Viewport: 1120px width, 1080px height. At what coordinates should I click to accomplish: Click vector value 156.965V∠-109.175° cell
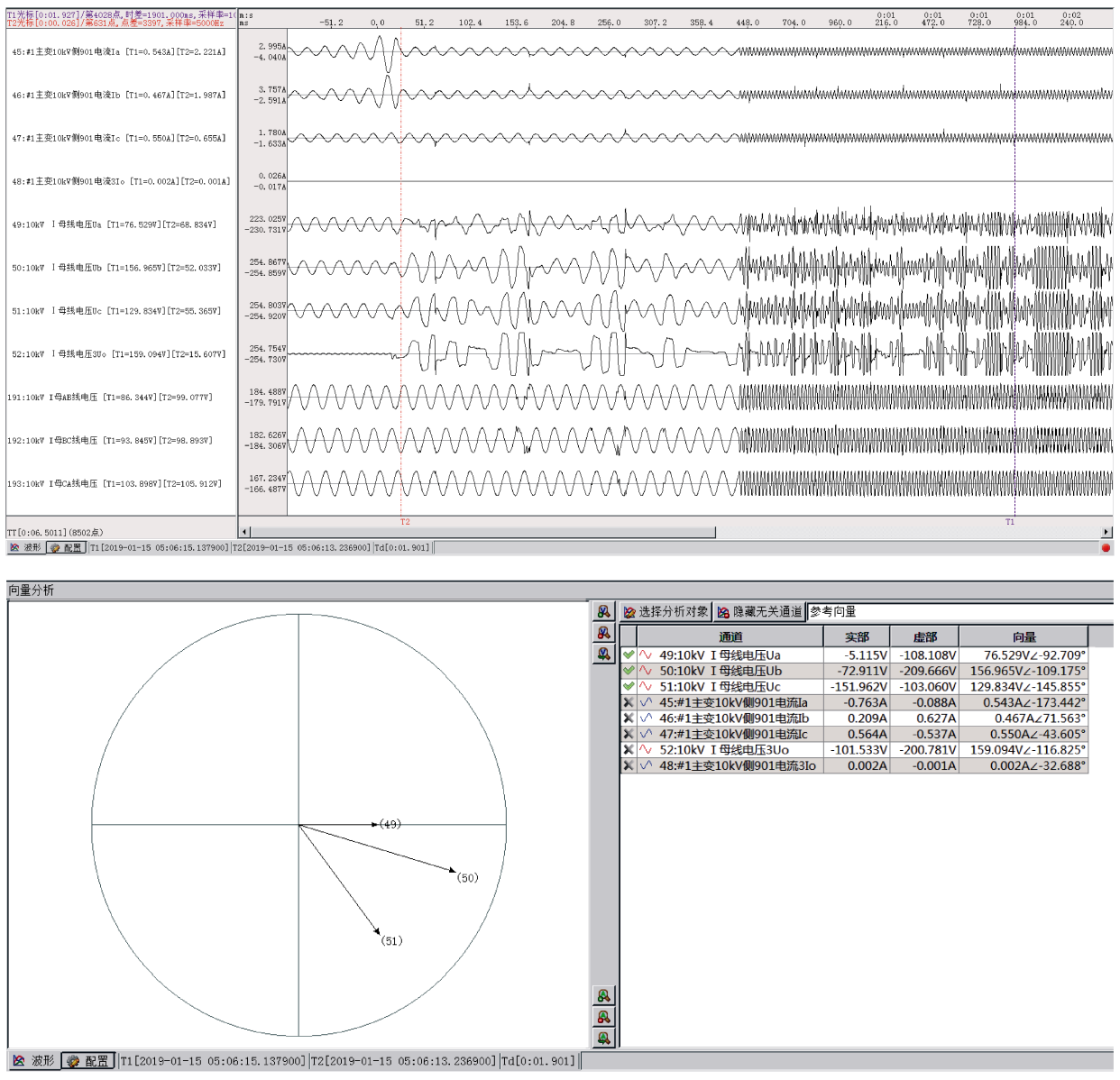coord(1024,671)
